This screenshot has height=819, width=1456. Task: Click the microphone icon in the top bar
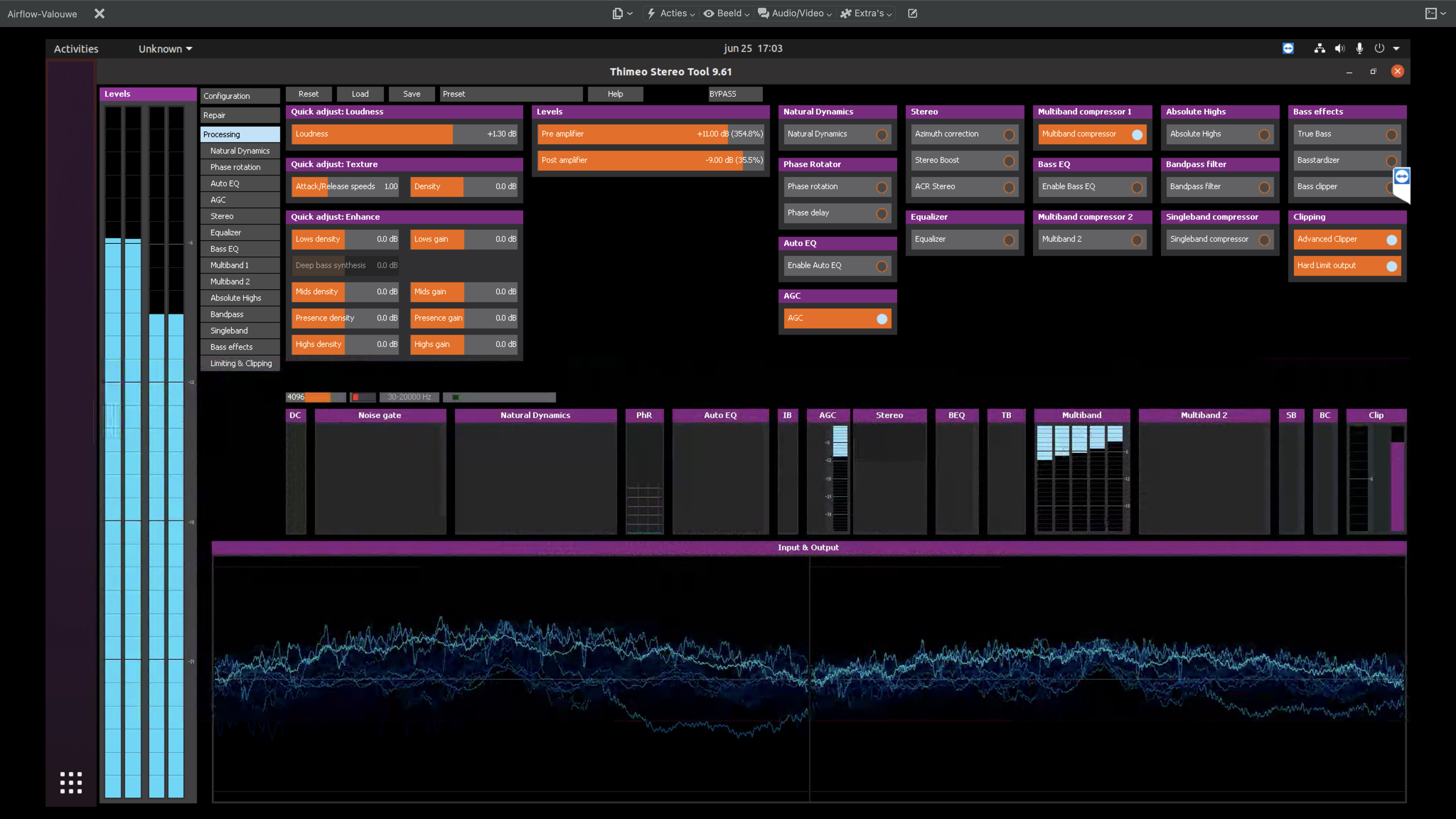click(x=1359, y=49)
